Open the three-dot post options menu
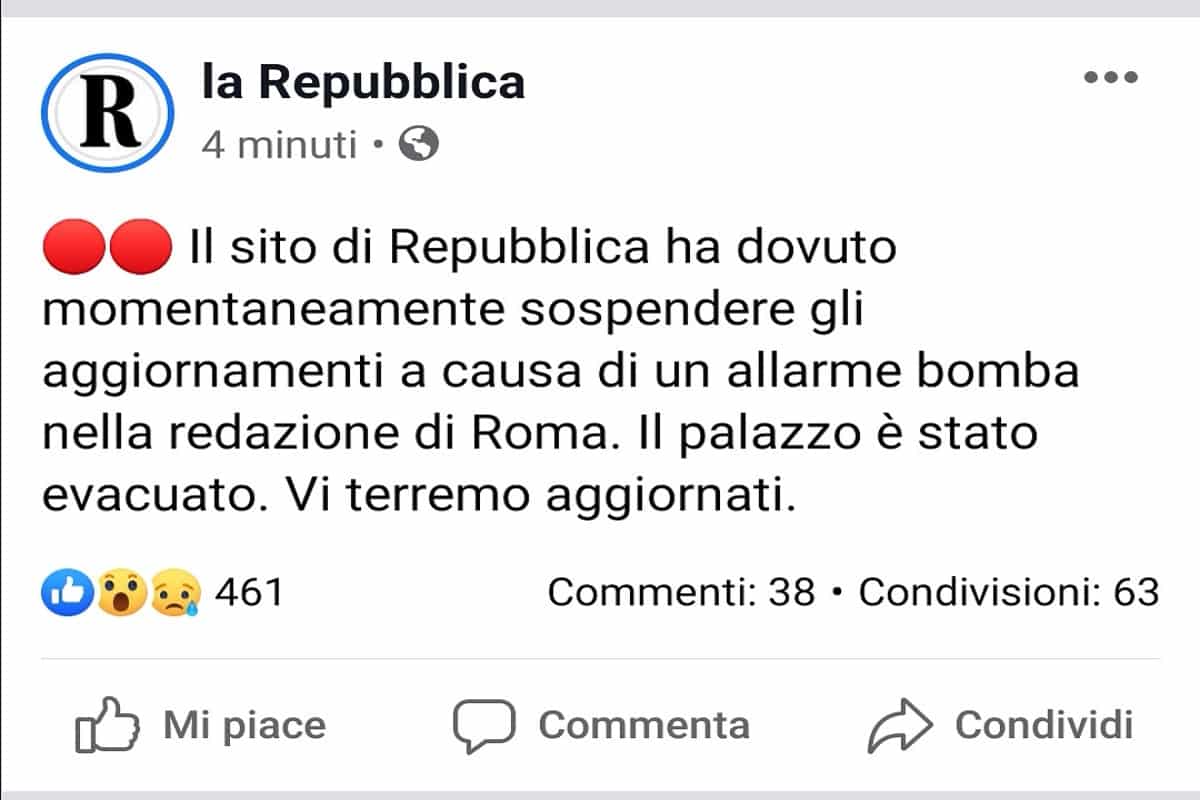 tap(1111, 77)
